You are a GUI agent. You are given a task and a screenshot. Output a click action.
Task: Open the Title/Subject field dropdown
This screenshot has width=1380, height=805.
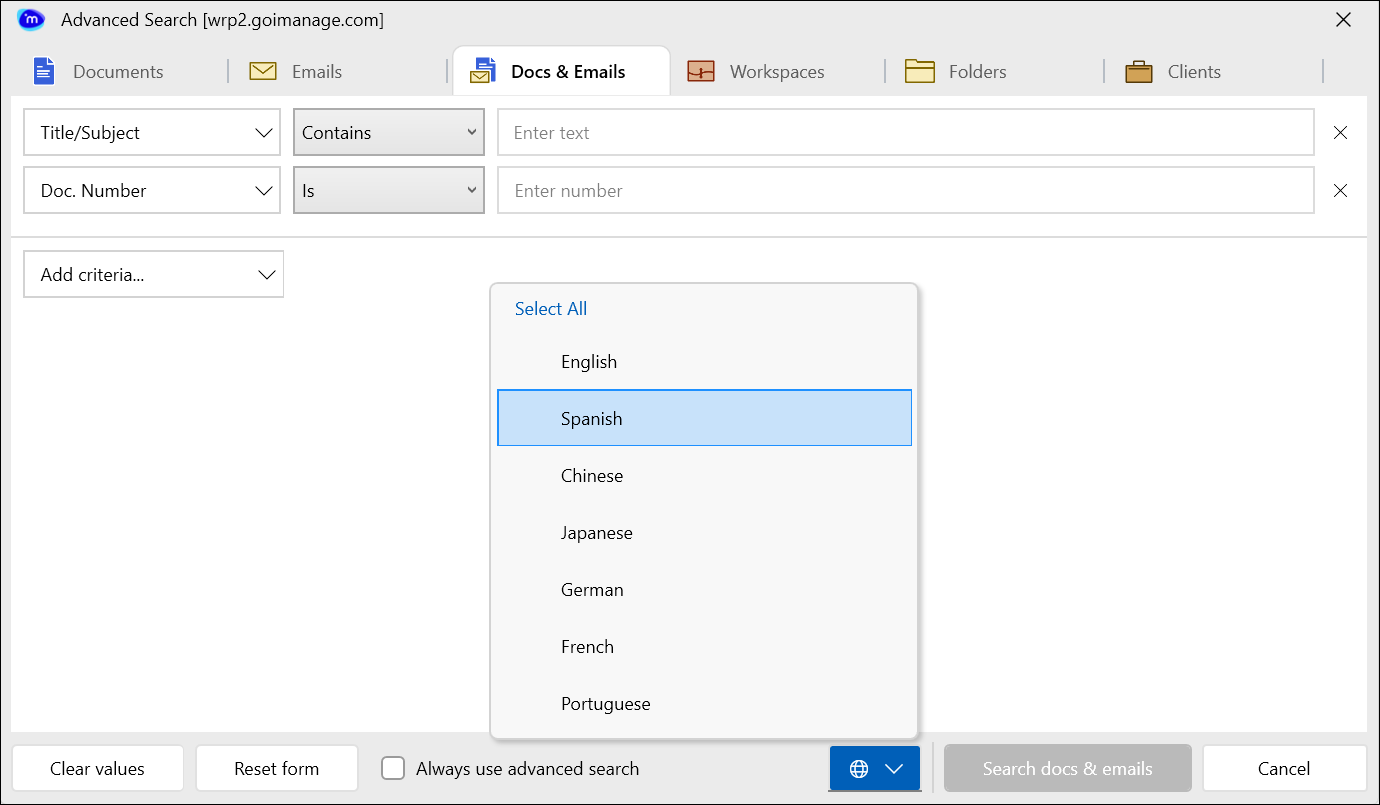(x=152, y=133)
